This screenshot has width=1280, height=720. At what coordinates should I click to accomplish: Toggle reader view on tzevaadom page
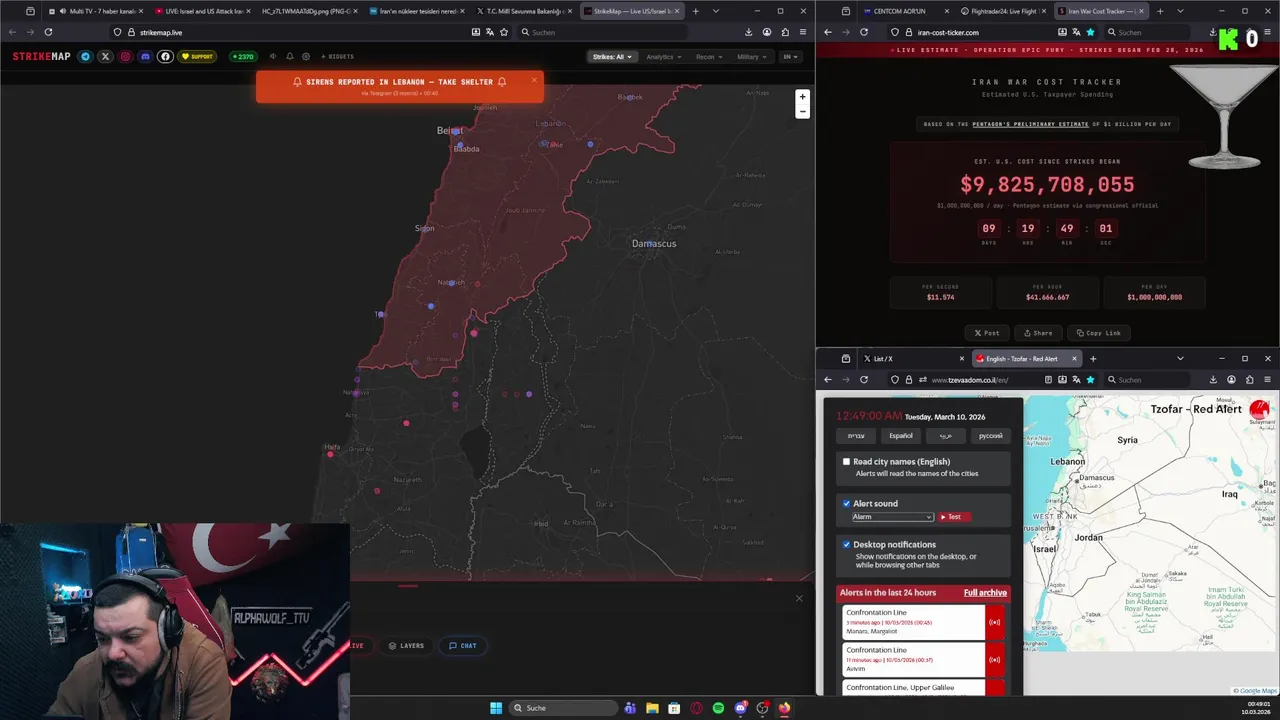pos(1048,380)
